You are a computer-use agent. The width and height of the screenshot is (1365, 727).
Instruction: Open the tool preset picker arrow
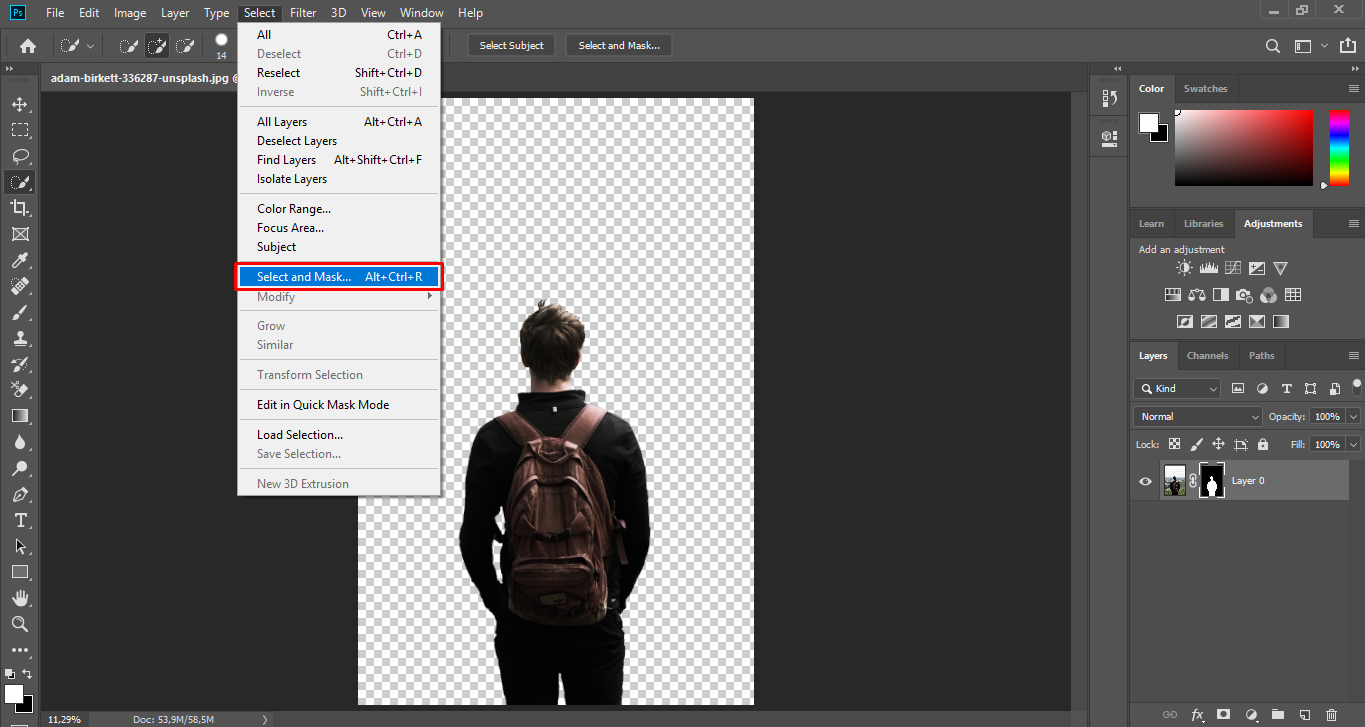pyautogui.click(x=90, y=45)
